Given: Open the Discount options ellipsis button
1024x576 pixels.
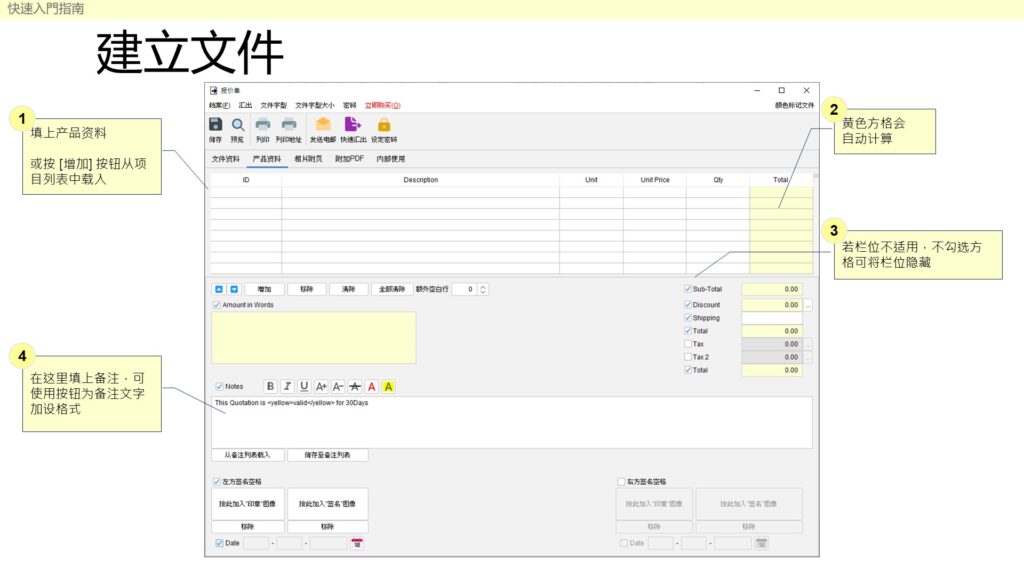Looking at the screenshot, I should 808,305.
